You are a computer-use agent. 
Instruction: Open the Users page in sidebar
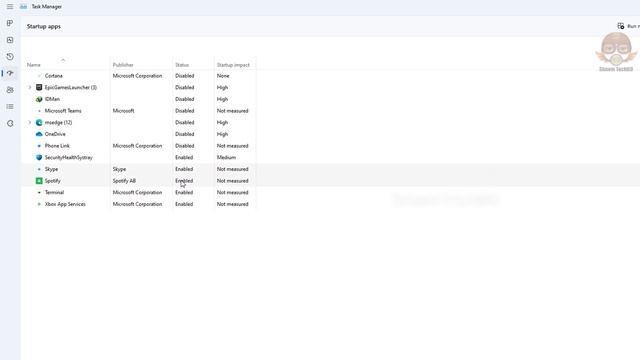click(x=10, y=90)
